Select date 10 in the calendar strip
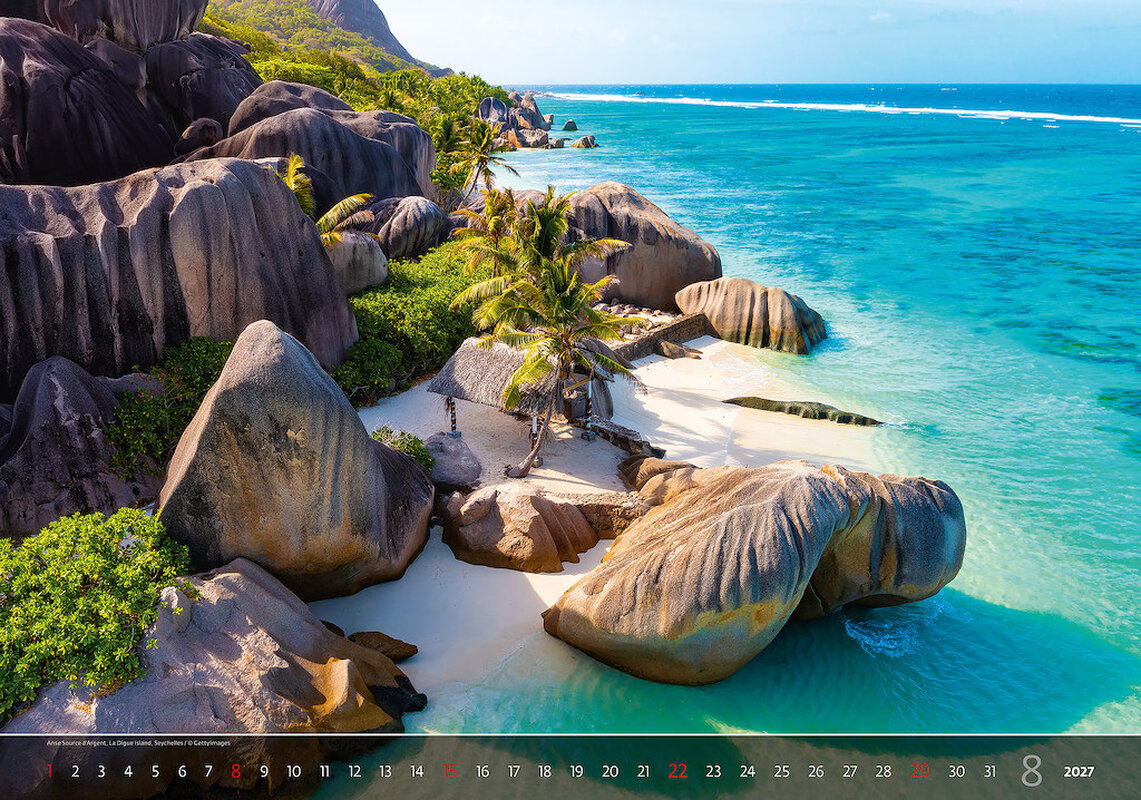This screenshot has width=1141, height=800. 293,772
